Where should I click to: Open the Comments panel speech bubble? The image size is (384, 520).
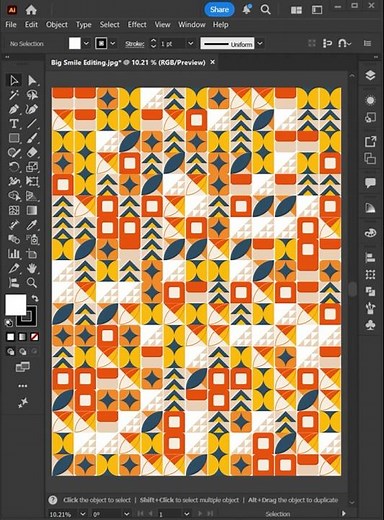coord(370,183)
